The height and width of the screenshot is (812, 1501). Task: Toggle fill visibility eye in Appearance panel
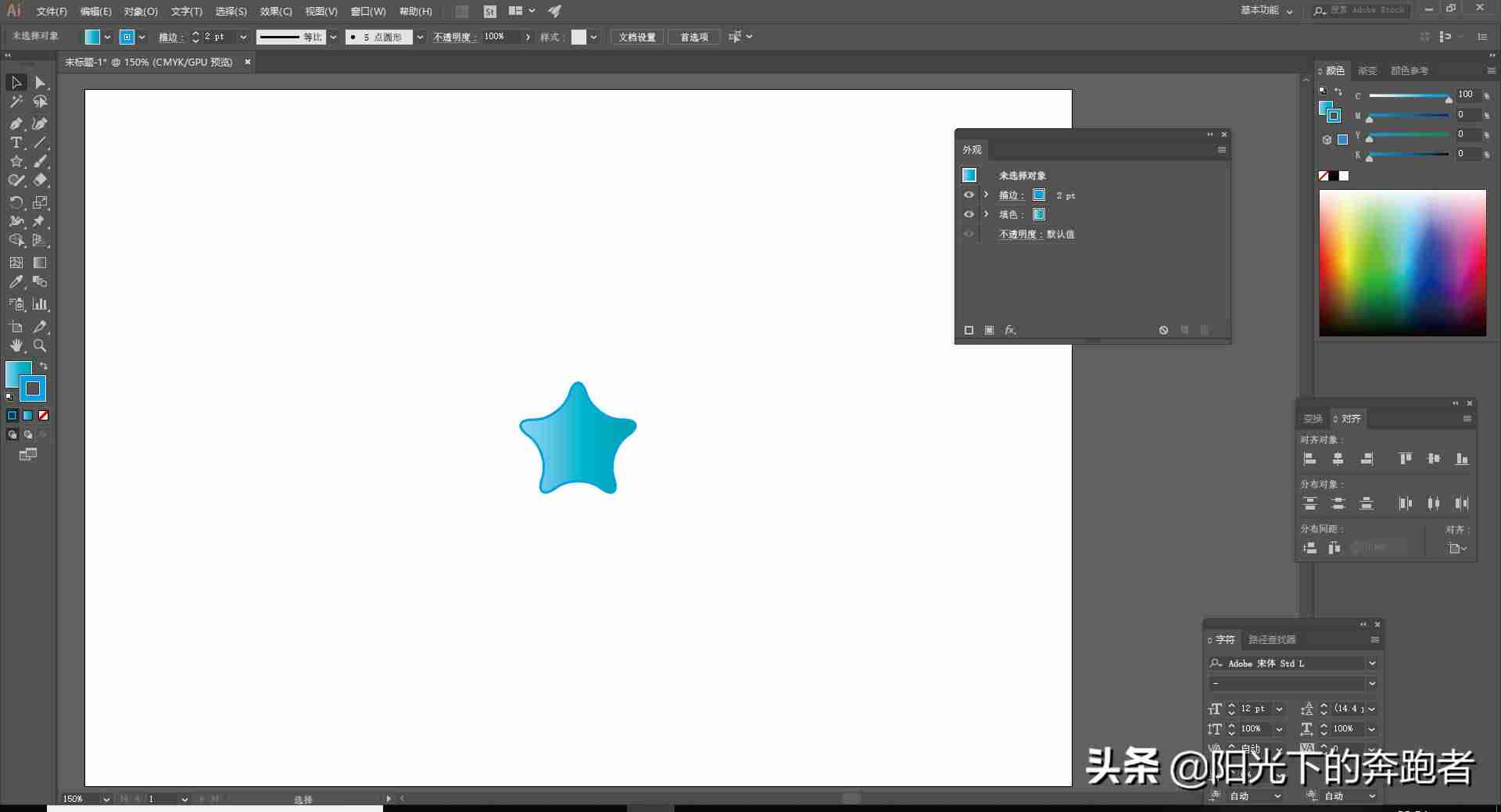click(x=969, y=214)
